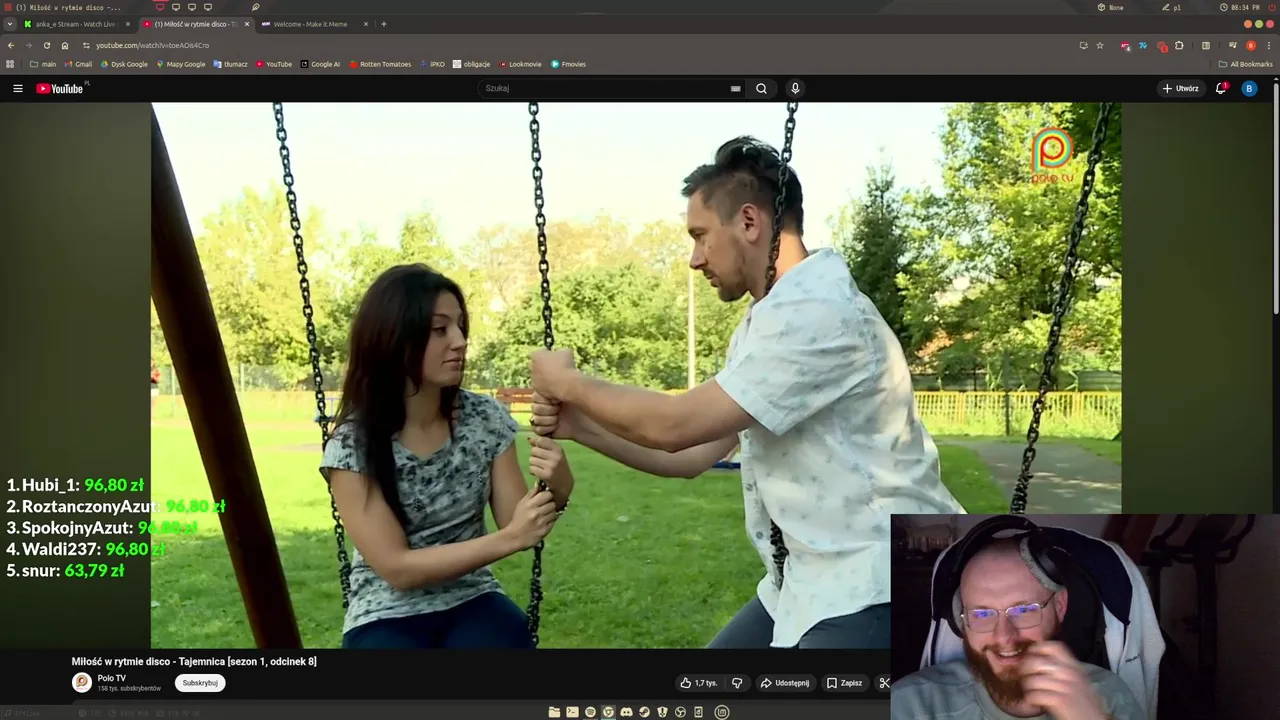Open the extensions puzzle icon
The image size is (1280, 720).
[1179, 45]
